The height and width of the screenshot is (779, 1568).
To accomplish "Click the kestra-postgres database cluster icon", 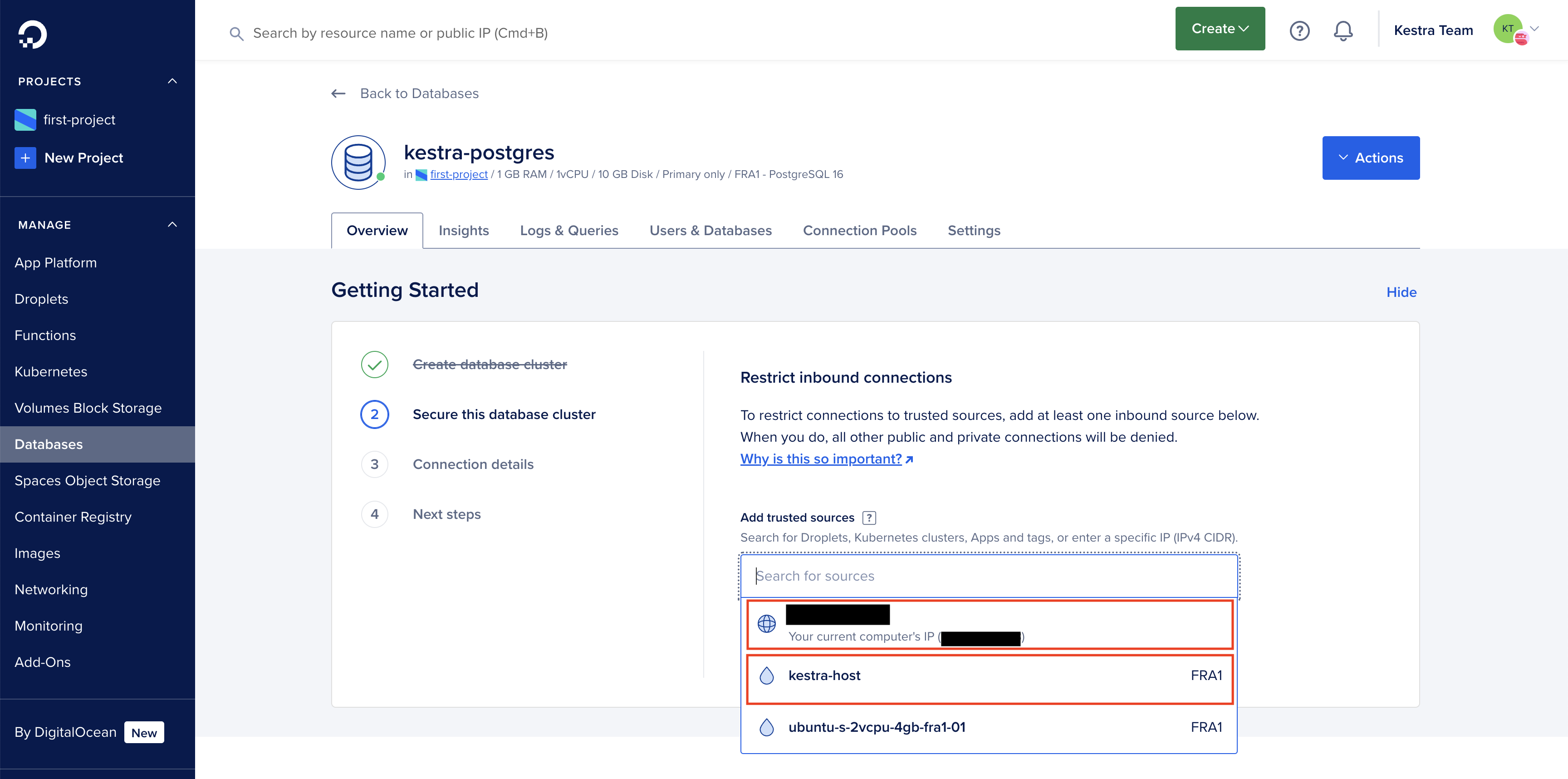I will point(358,162).
